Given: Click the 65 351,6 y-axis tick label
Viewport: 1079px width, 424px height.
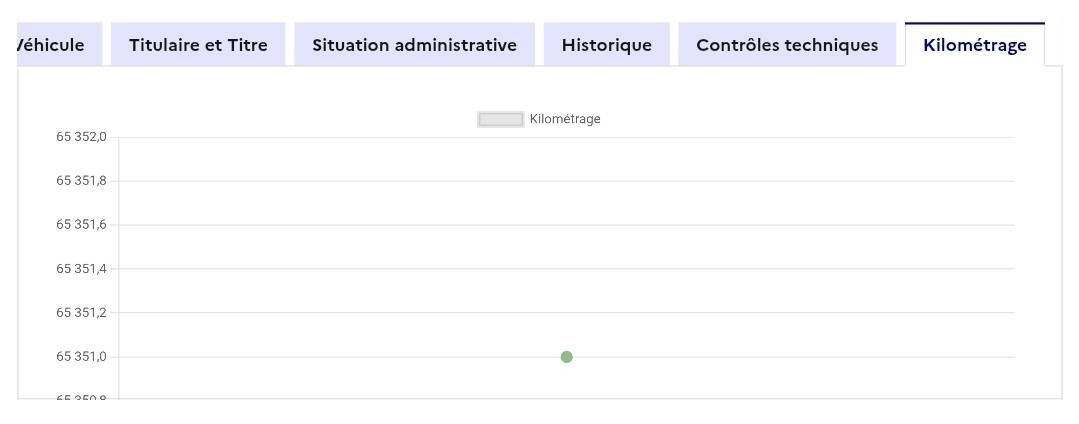Looking at the screenshot, I should 81,225.
